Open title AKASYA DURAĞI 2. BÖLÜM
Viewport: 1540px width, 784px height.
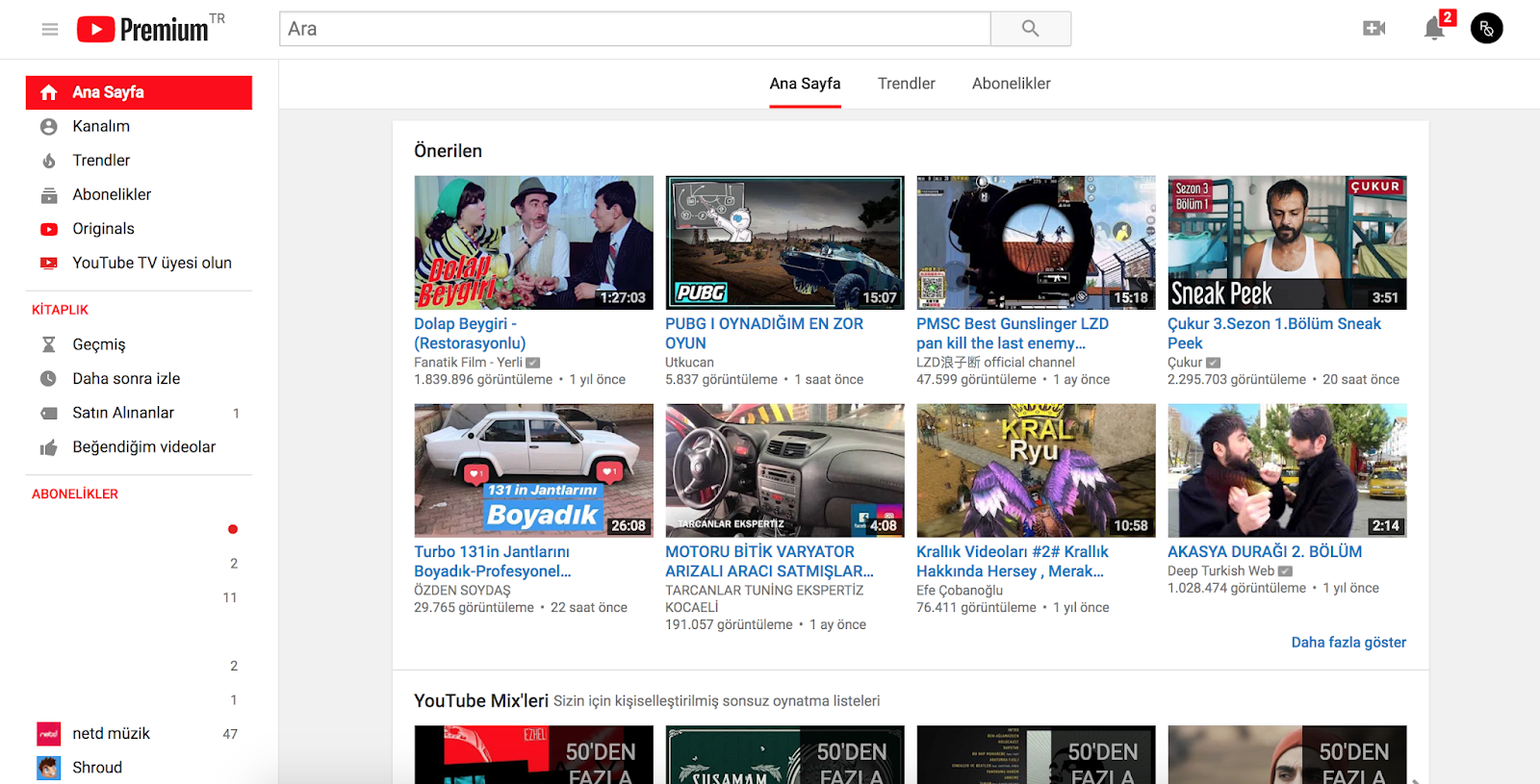click(1265, 552)
